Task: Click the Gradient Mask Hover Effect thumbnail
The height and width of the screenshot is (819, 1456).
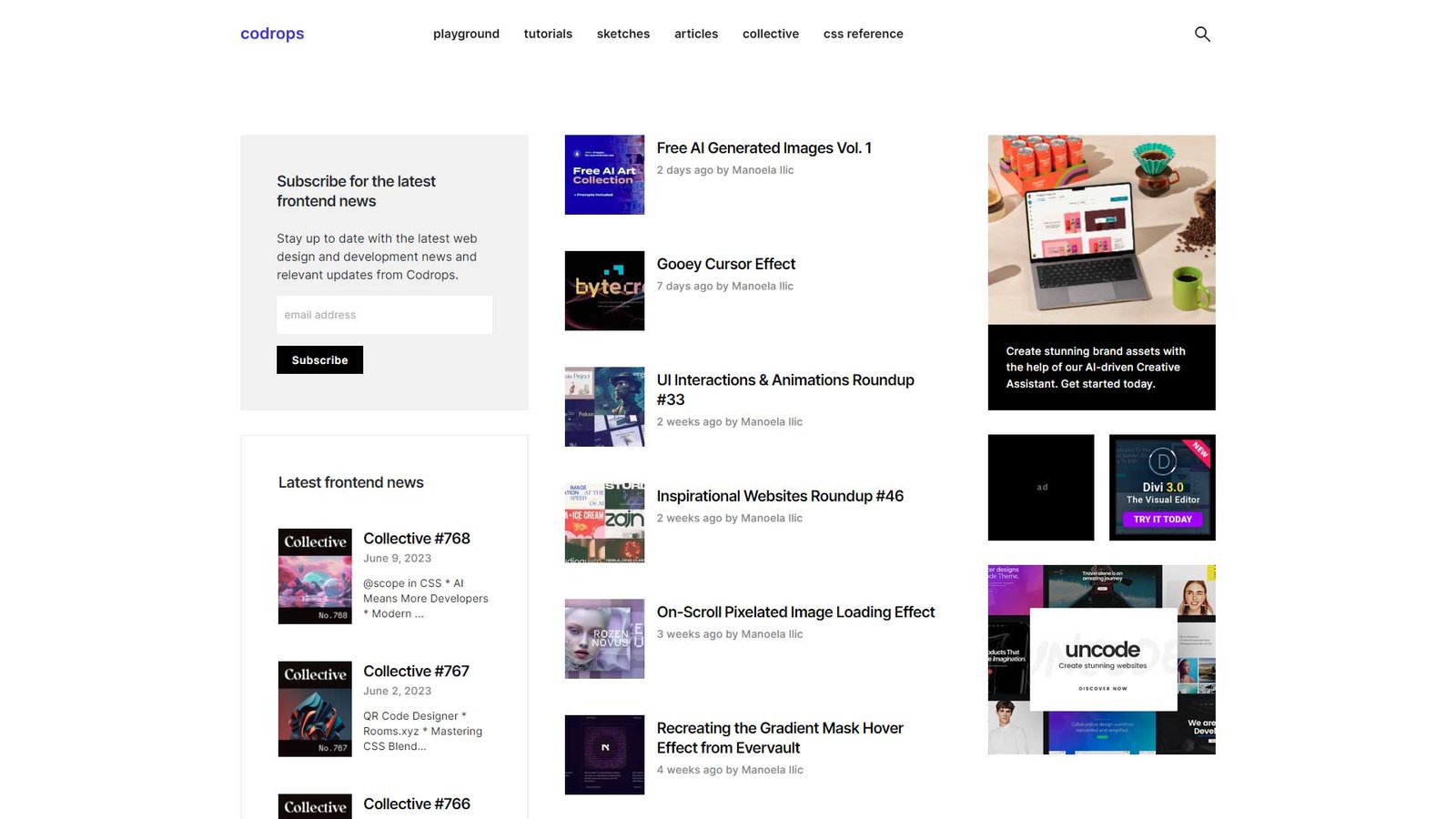Action: [x=604, y=754]
